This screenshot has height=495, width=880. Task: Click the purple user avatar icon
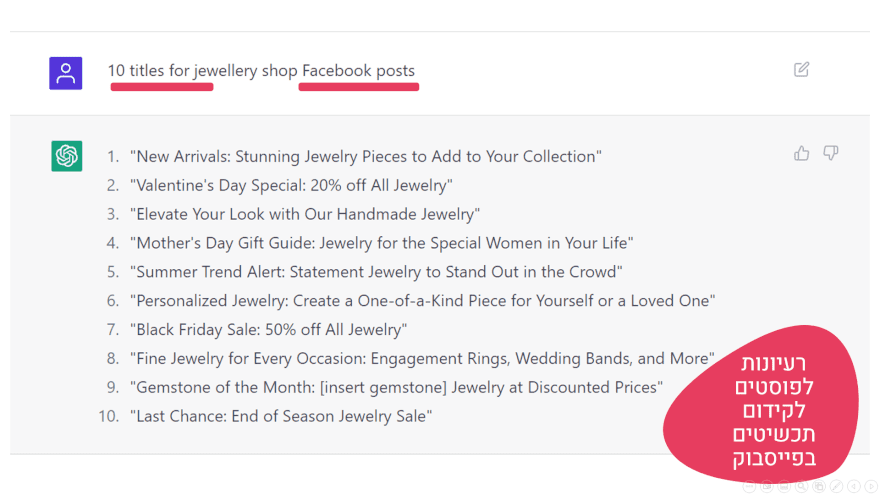click(x=66, y=73)
